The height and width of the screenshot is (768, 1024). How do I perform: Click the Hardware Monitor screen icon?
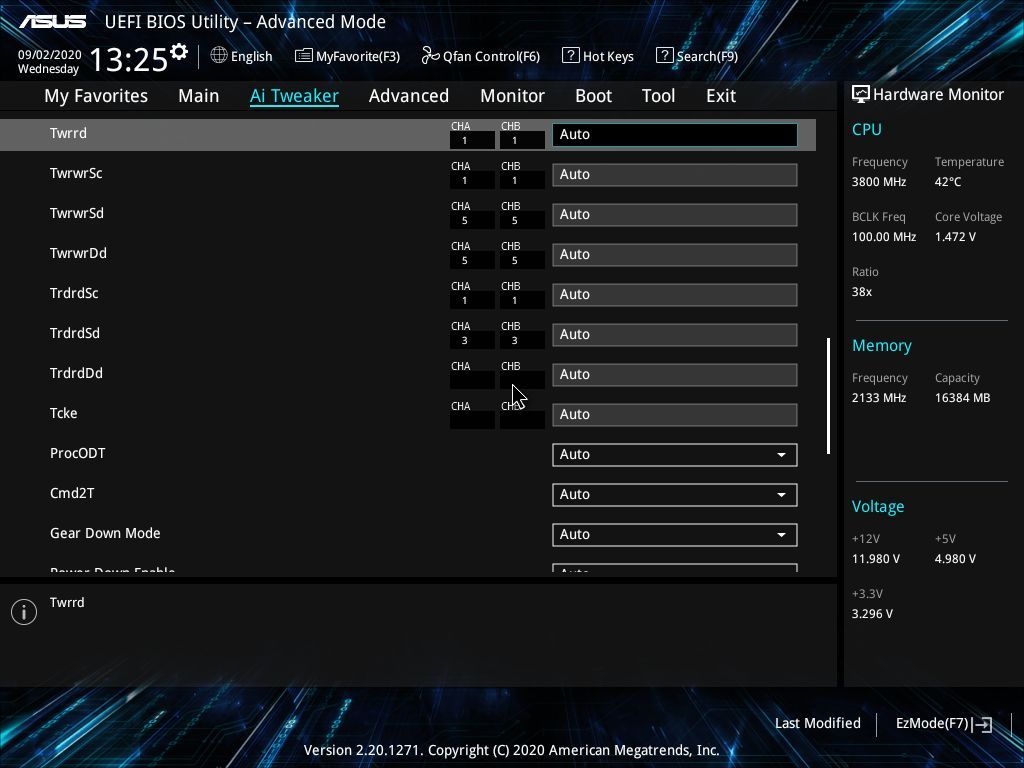coord(861,94)
